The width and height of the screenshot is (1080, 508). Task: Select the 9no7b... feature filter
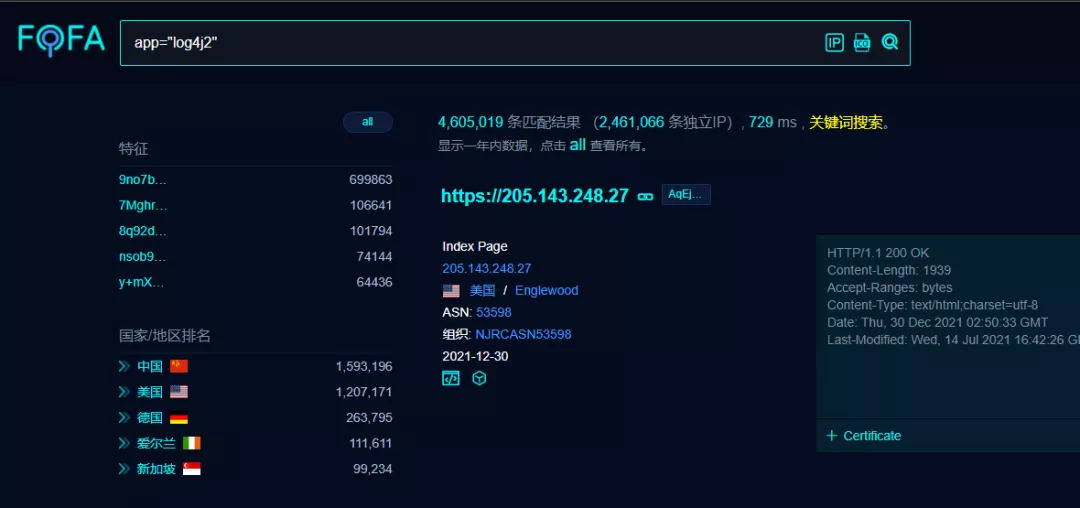tap(143, 180)
